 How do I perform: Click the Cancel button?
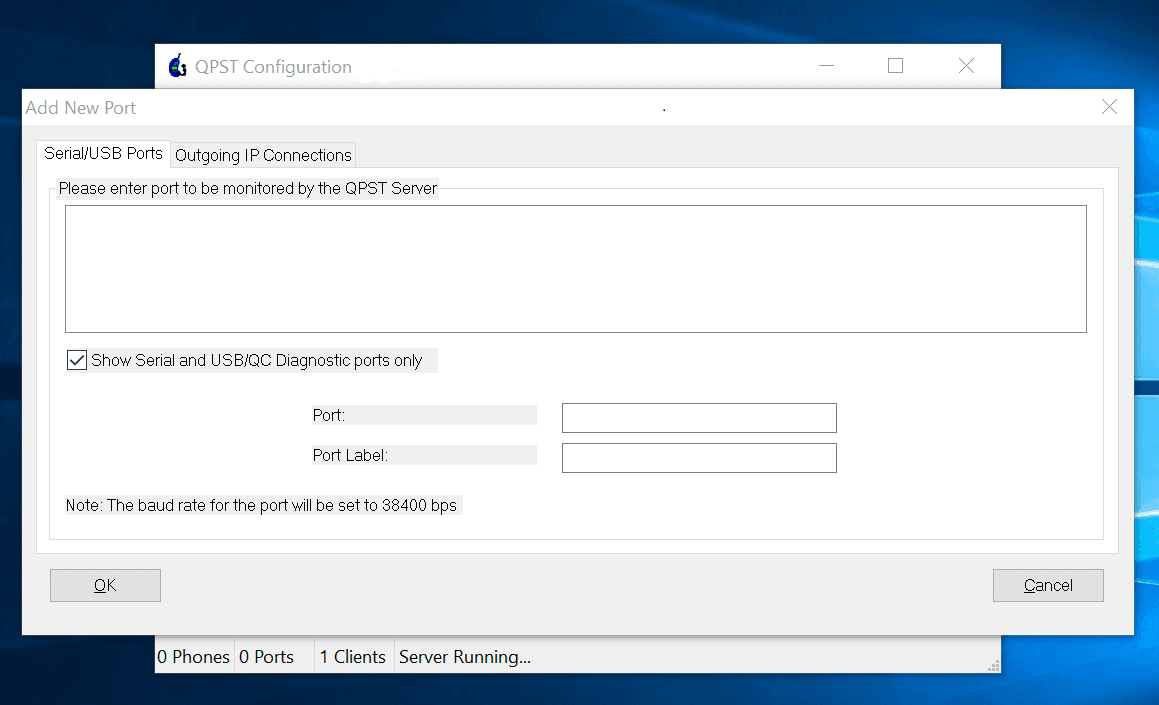click(1048, 585)
